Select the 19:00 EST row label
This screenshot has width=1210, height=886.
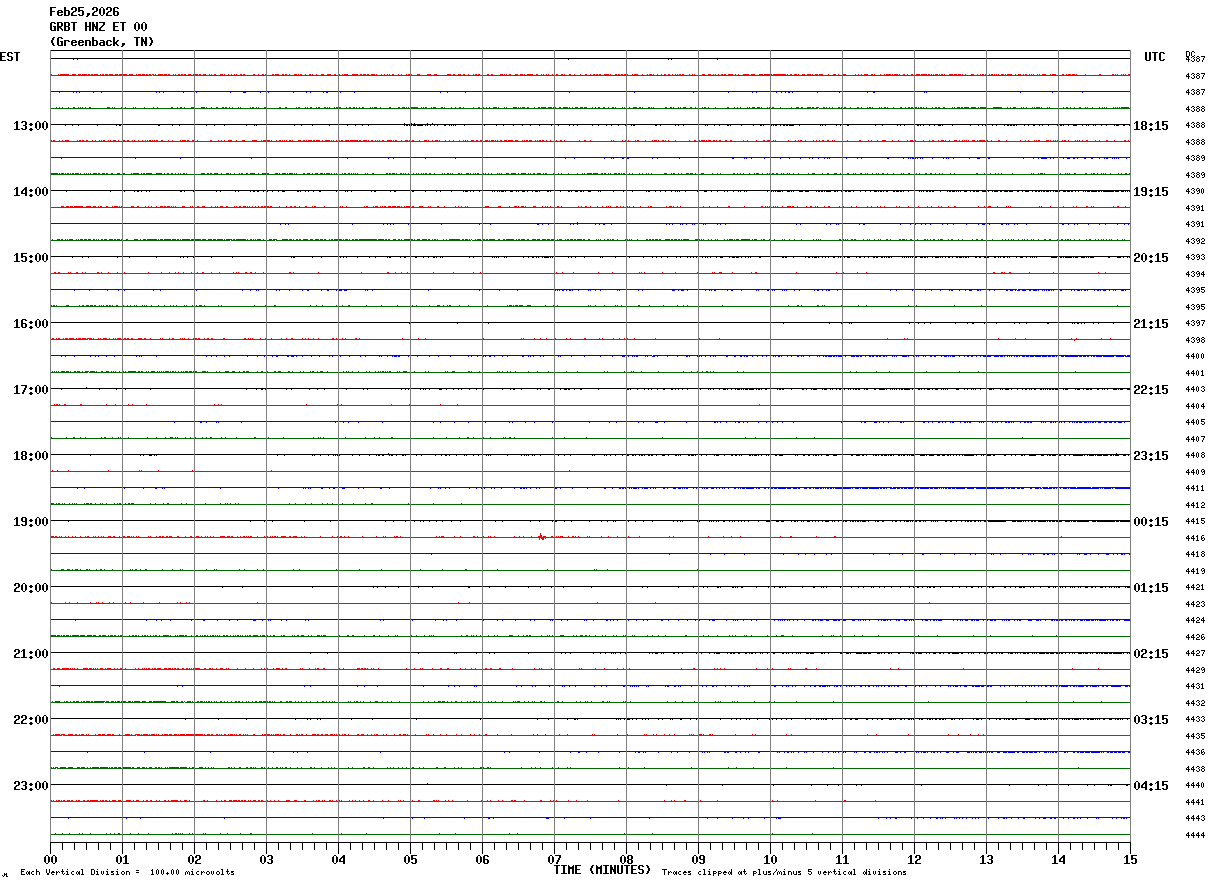point(30,521)
